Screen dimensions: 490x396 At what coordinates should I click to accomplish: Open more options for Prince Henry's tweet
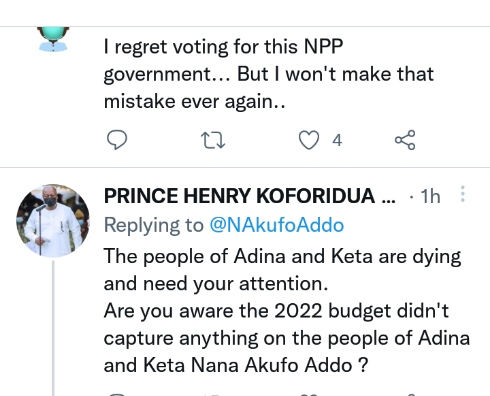pyautogui.click(x=463, y=194)
